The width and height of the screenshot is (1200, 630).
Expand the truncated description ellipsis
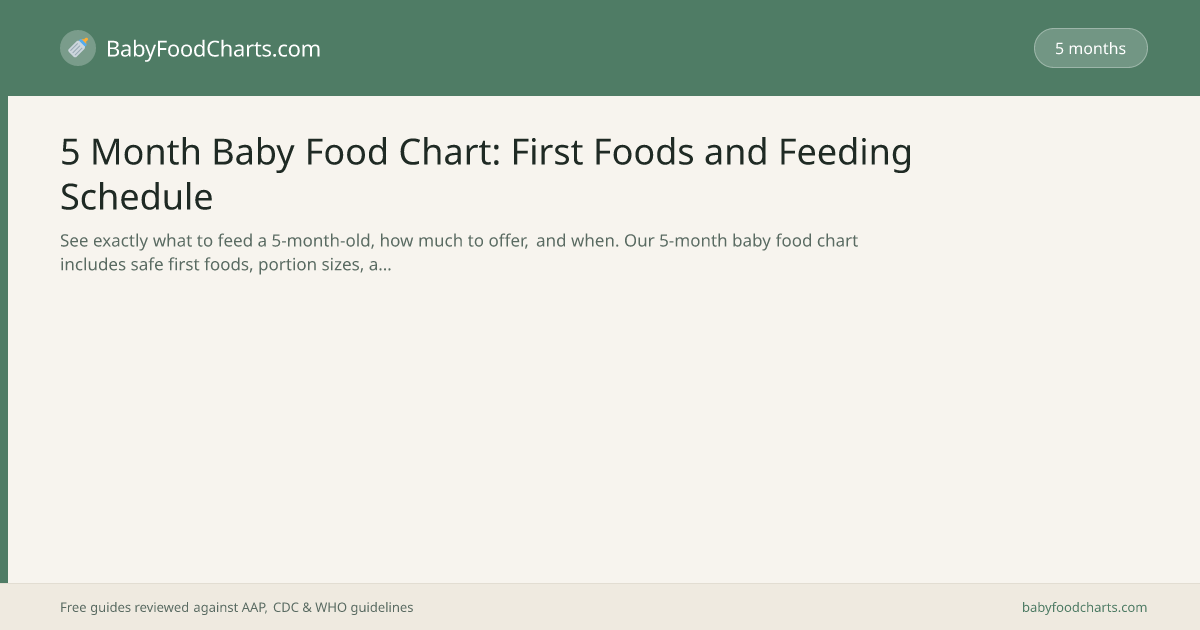click(x=385, y=266)
